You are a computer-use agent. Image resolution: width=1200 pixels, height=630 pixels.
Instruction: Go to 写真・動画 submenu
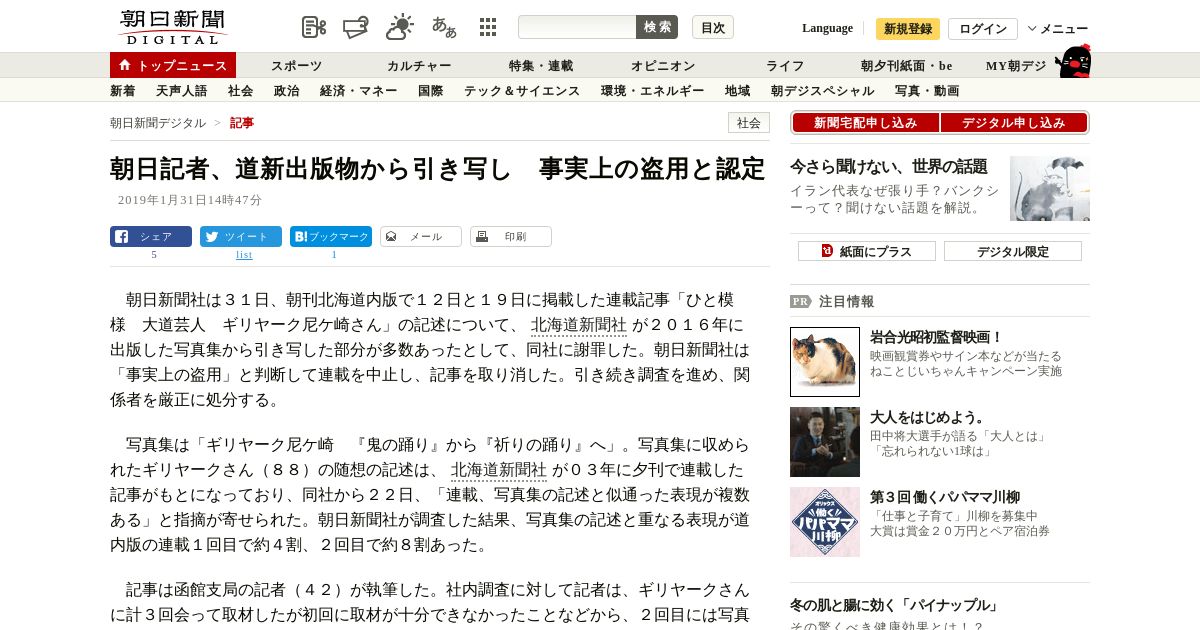click(927, 91)
